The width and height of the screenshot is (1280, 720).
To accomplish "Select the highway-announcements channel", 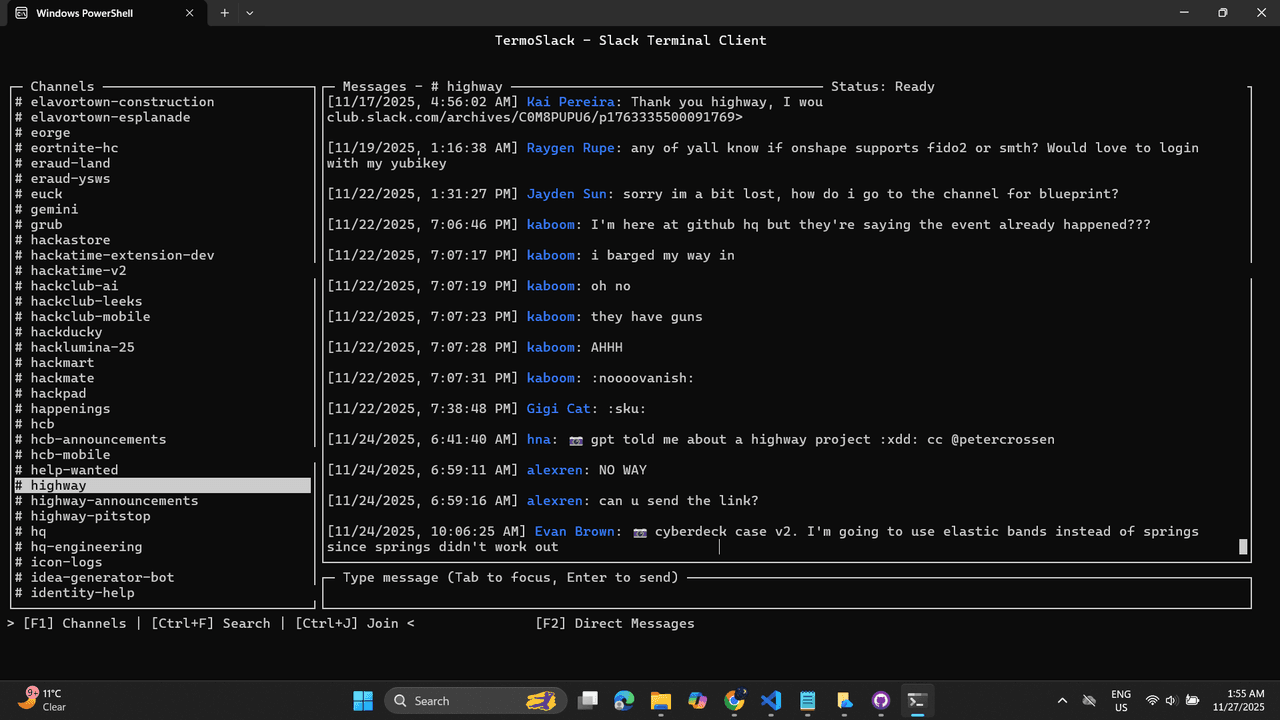I will click(x=114, y=501).
